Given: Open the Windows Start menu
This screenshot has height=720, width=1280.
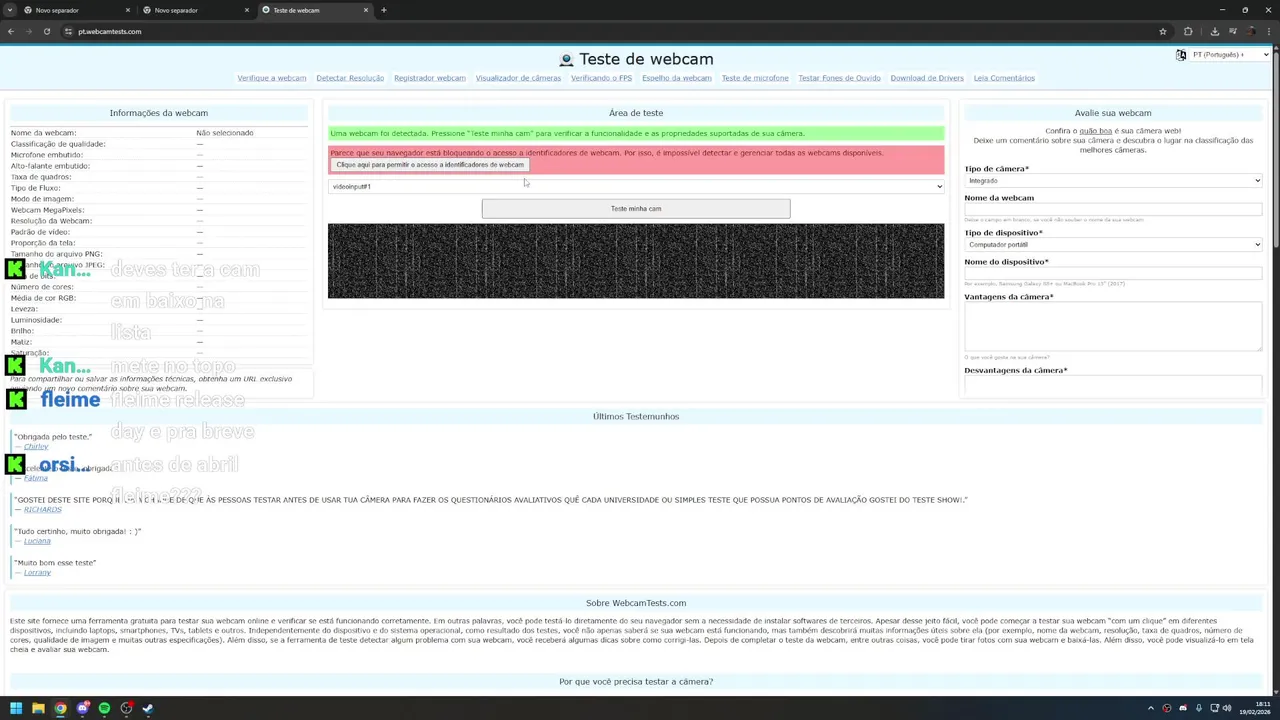Looking at the screenshot, I should click(x=16, y=709).
